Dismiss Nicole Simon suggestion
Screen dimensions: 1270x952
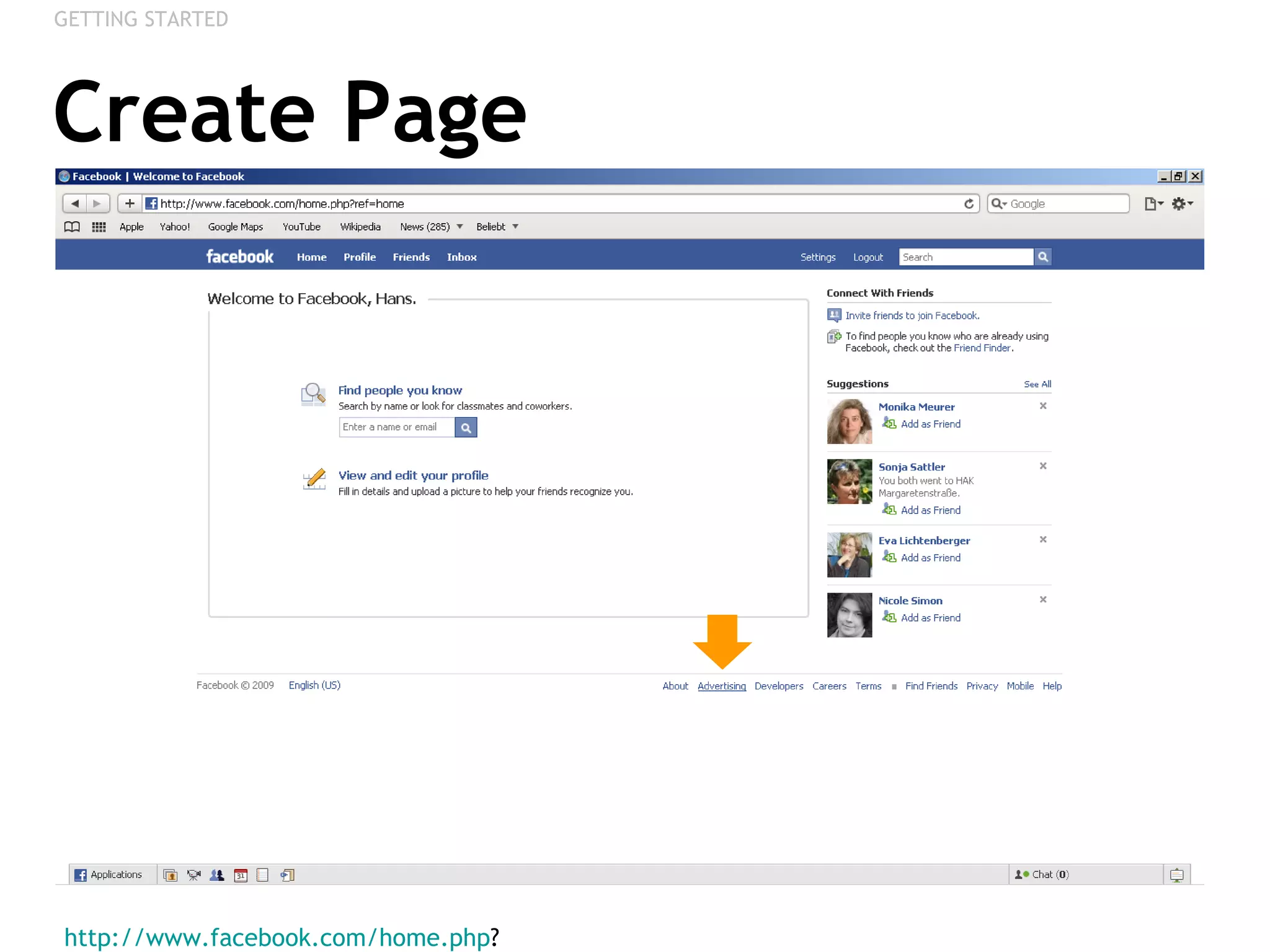tap(1043, 599)
